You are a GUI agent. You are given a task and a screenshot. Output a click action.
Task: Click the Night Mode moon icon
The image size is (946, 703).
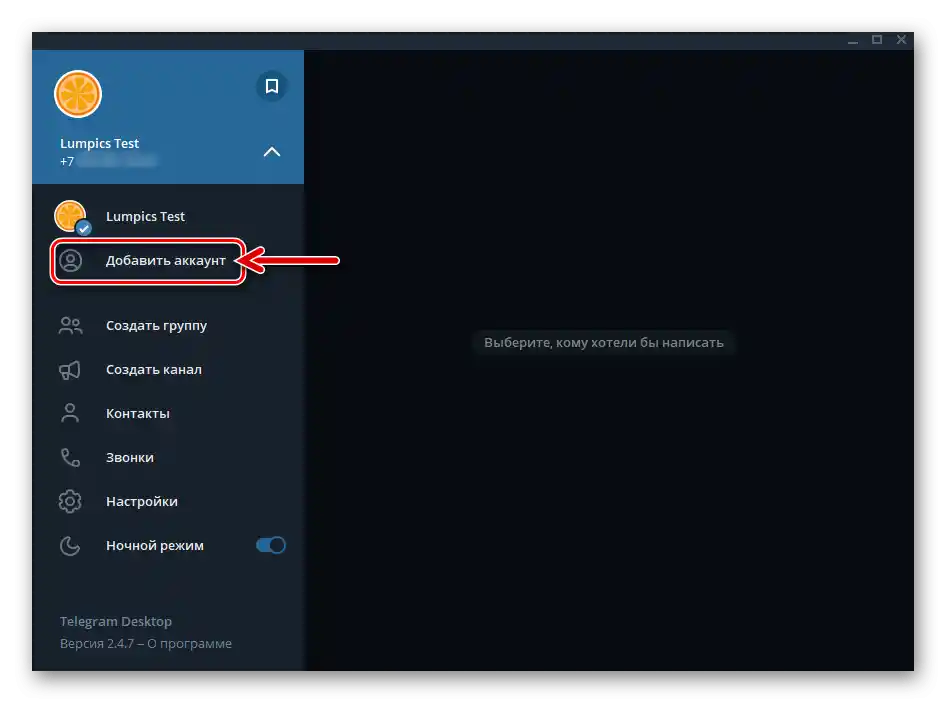click(x=69, y=545)
